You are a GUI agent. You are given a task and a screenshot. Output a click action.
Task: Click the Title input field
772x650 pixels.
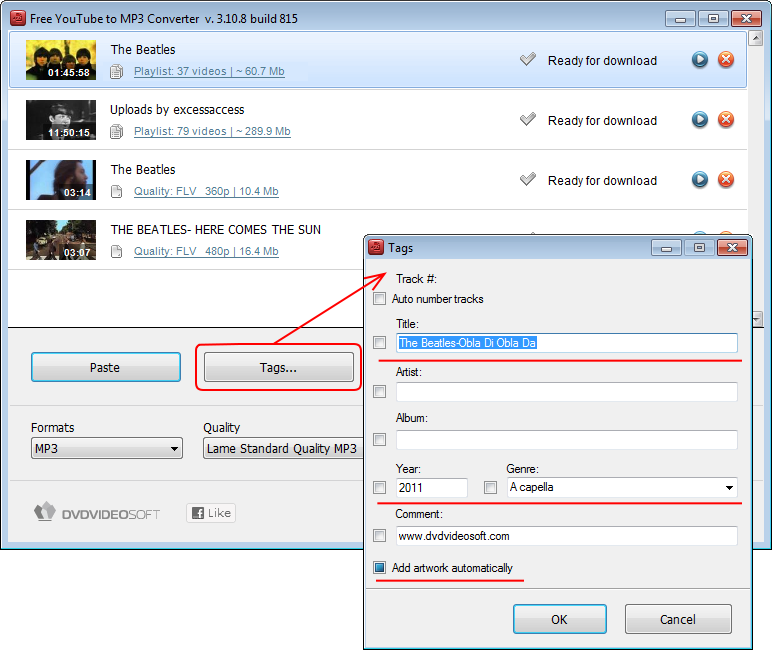[567, 343]
